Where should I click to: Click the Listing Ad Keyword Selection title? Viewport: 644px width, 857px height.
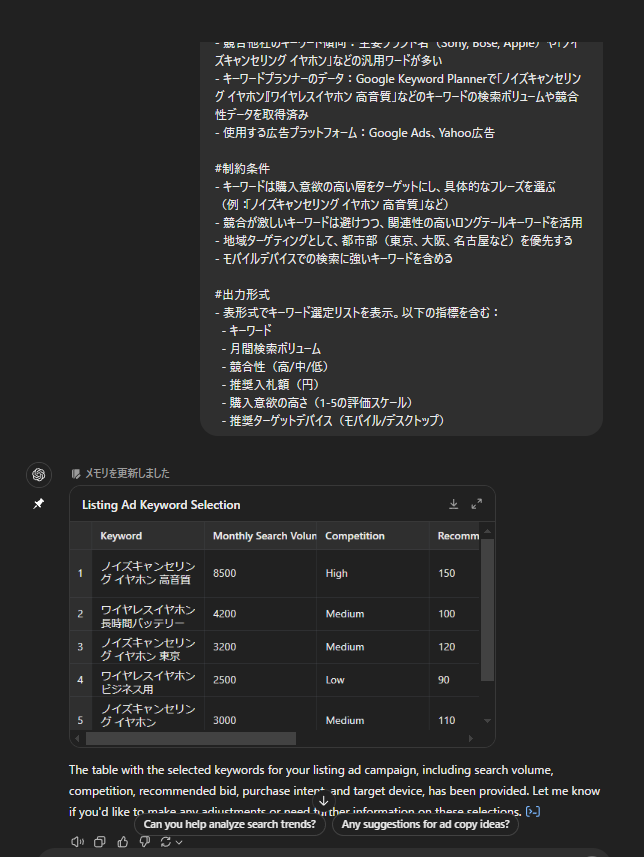click(161, 504)
